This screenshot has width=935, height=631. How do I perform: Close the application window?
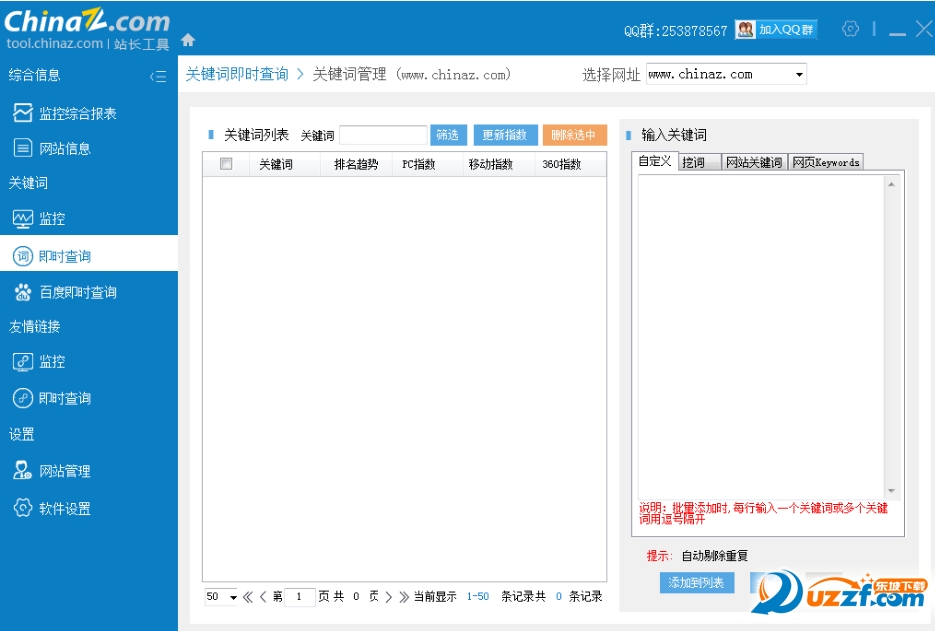click(924, 29)
